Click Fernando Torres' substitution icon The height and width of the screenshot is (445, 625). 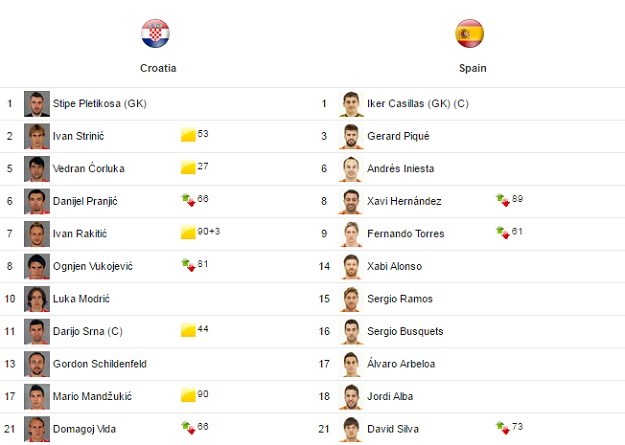(x=503, y=232)
